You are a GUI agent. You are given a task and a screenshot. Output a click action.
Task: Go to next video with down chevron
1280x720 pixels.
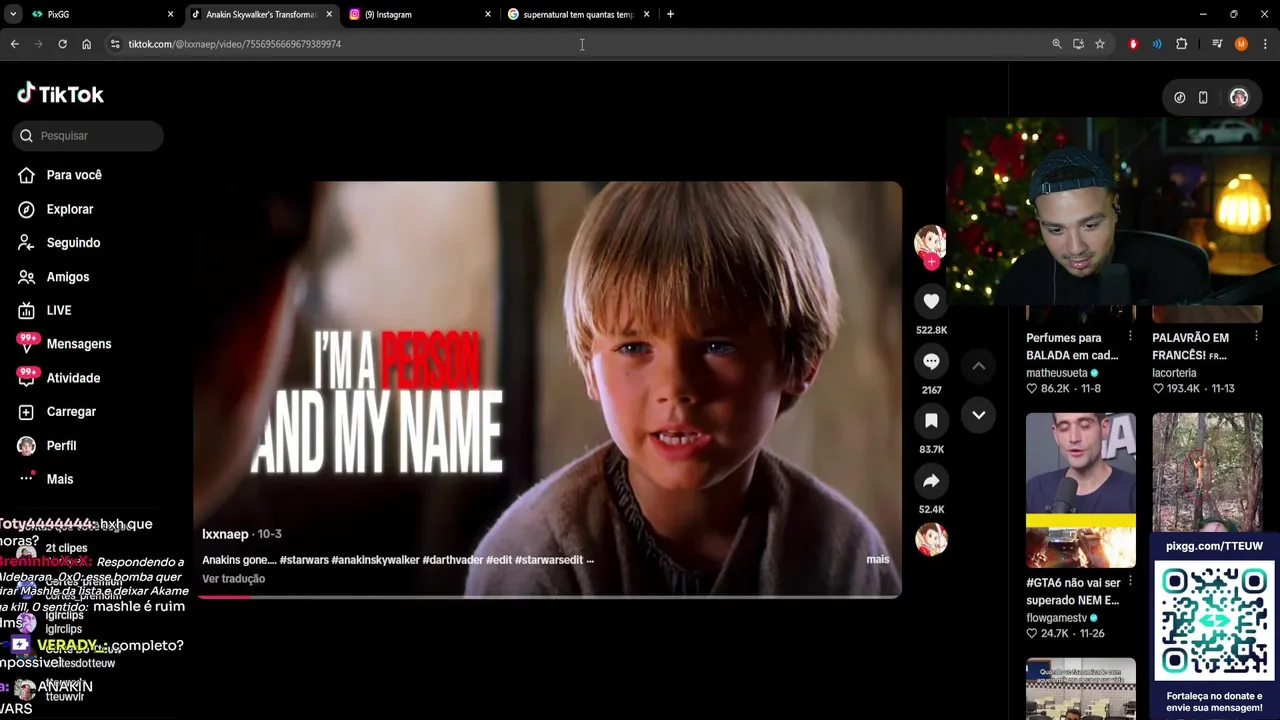pyautogui.click(x=979, y=414)
